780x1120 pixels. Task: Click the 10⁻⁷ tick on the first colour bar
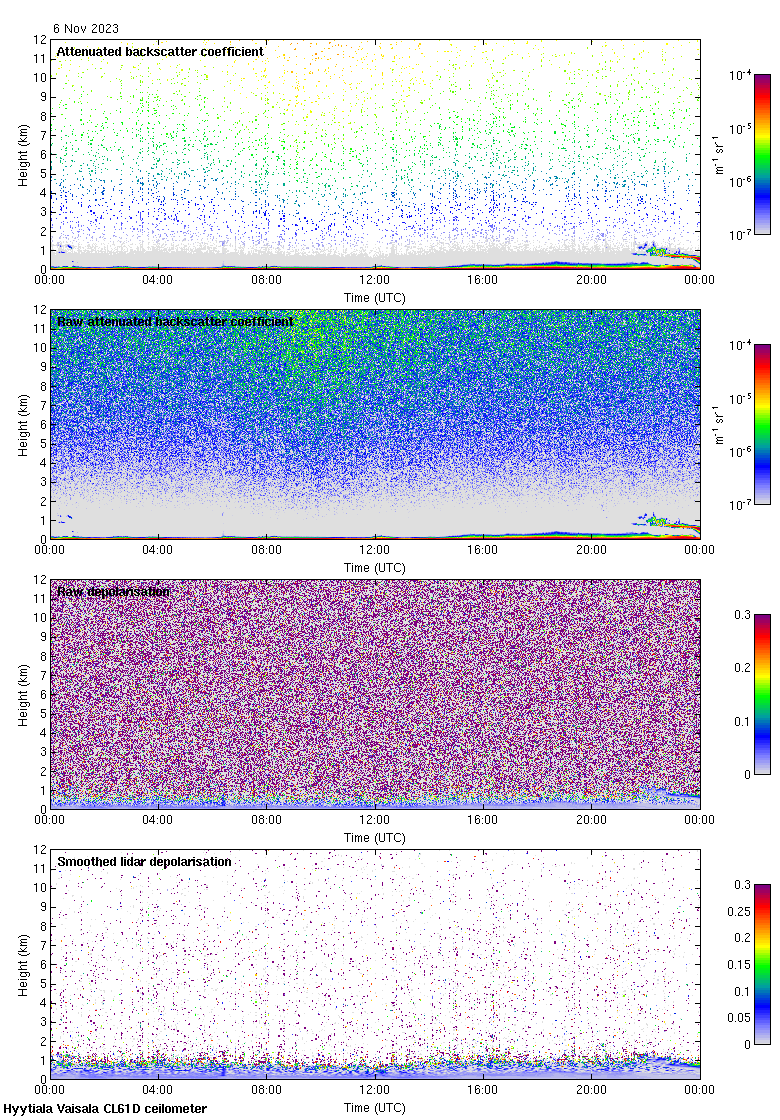(739, 234)
